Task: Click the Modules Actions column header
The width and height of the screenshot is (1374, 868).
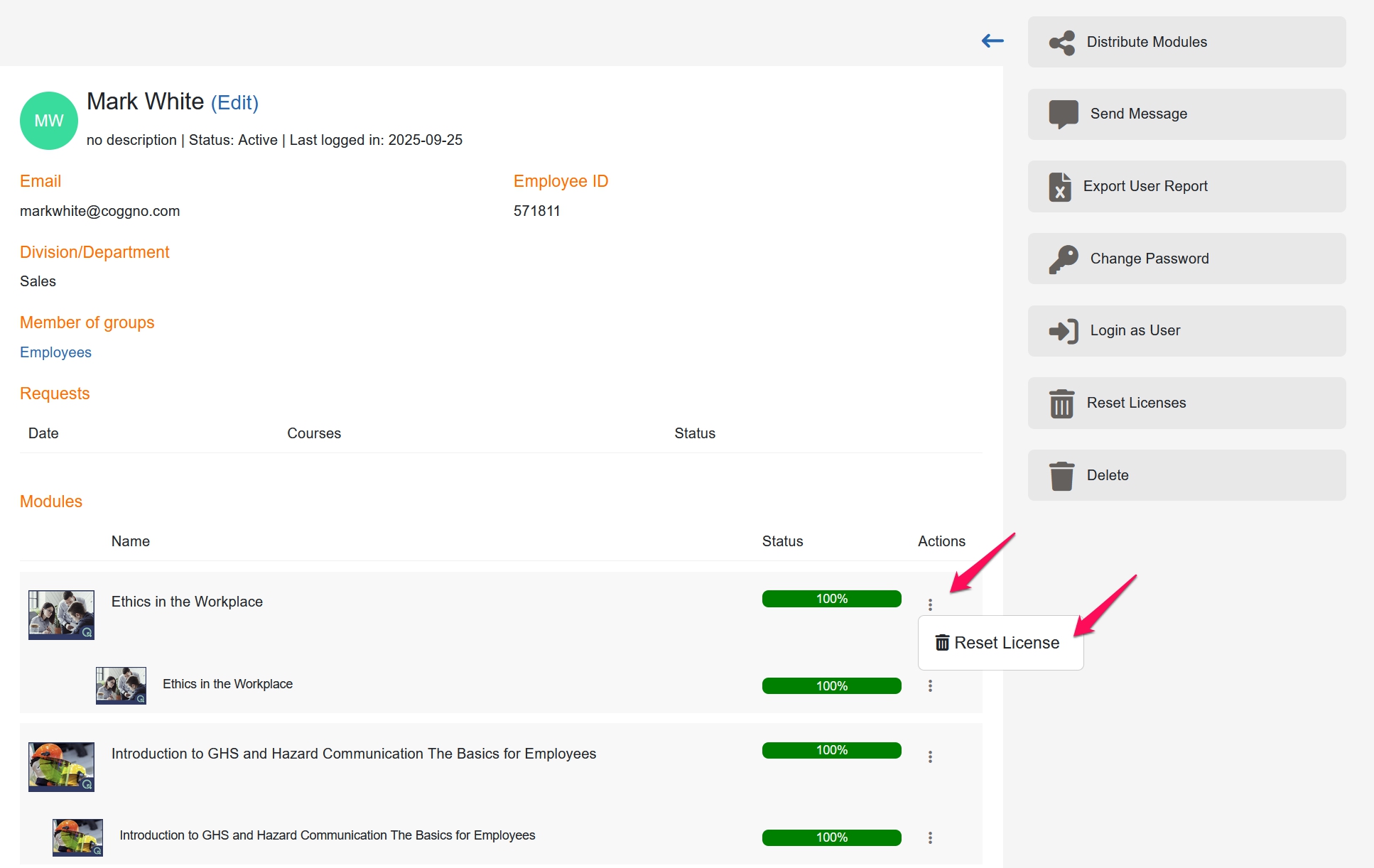Action: (x=941, y=541)
